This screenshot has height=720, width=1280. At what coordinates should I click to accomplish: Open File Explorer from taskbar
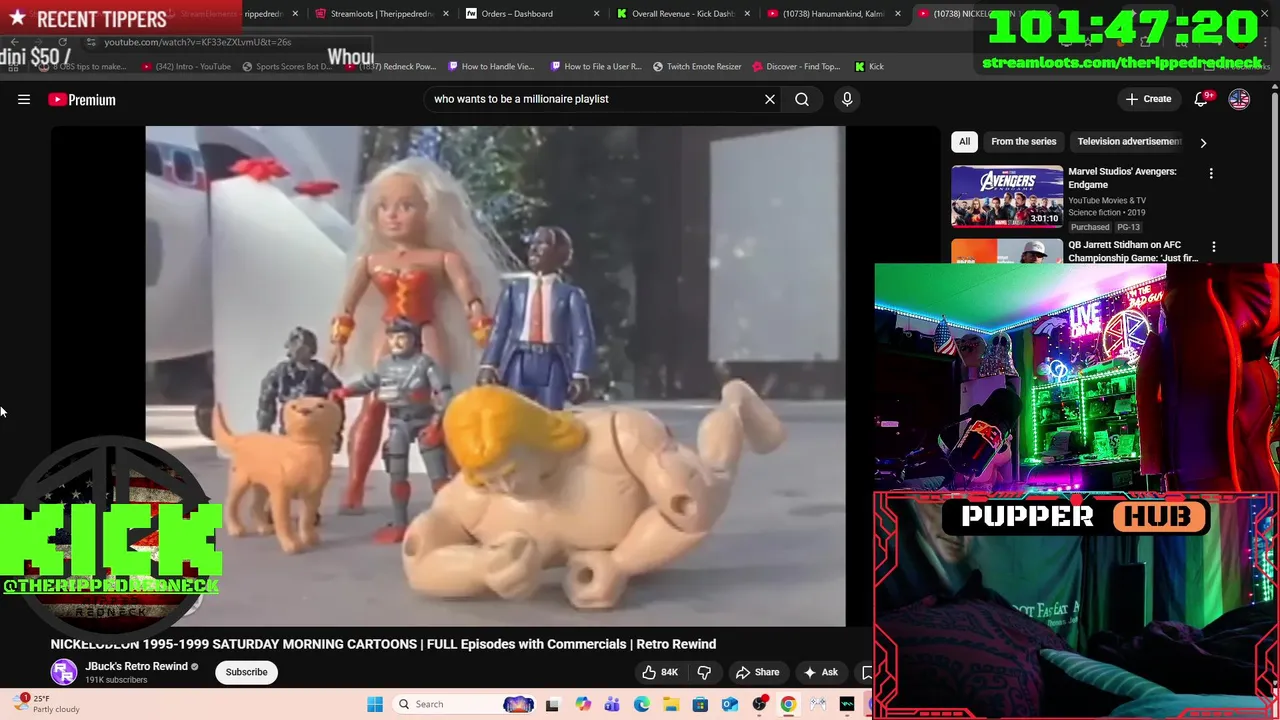click(x=671, y=704)
